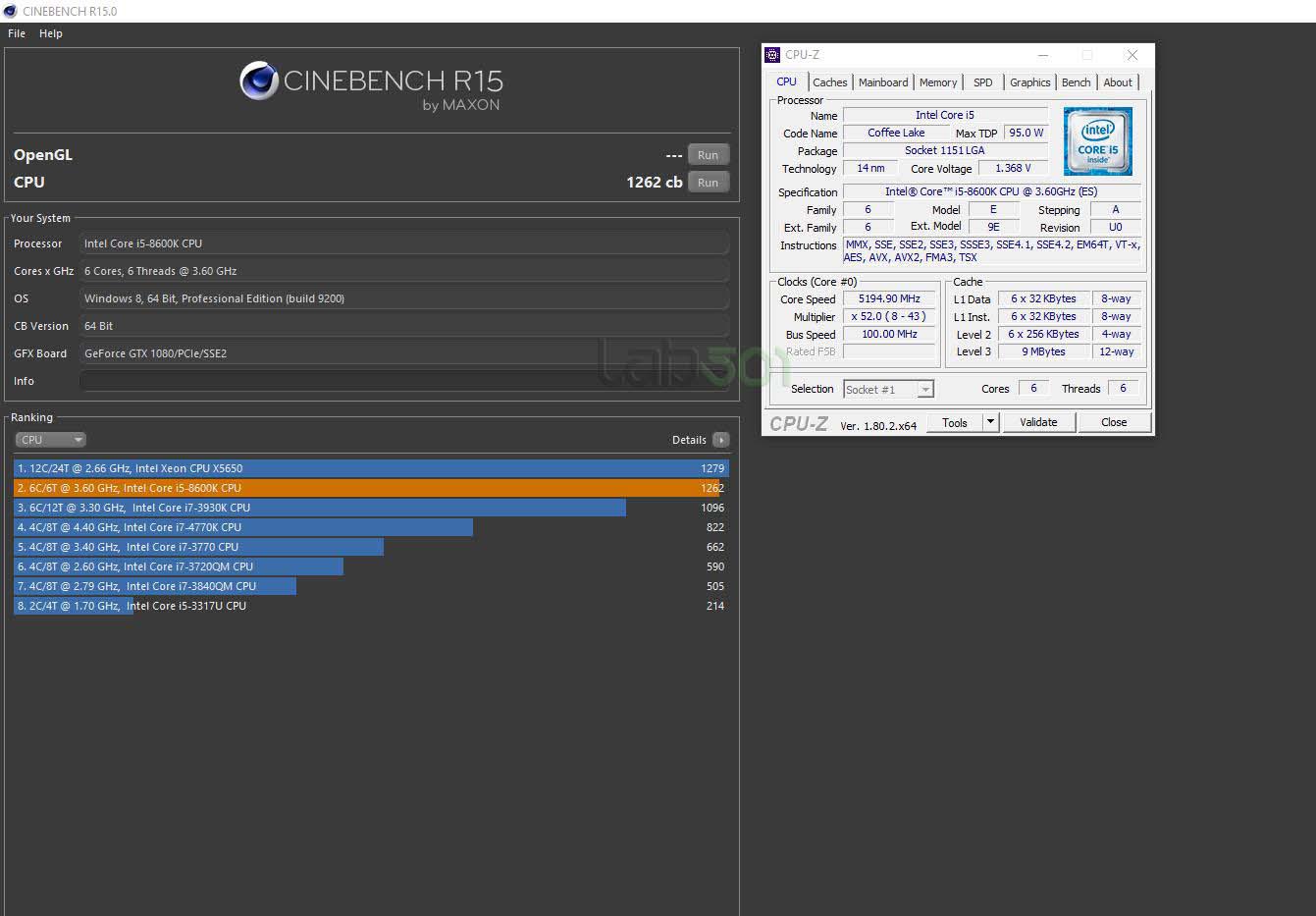Run the CPU benchmark
Image resolution: width=1316 pixels, height=916 pixels.
(x=709, y=183)
